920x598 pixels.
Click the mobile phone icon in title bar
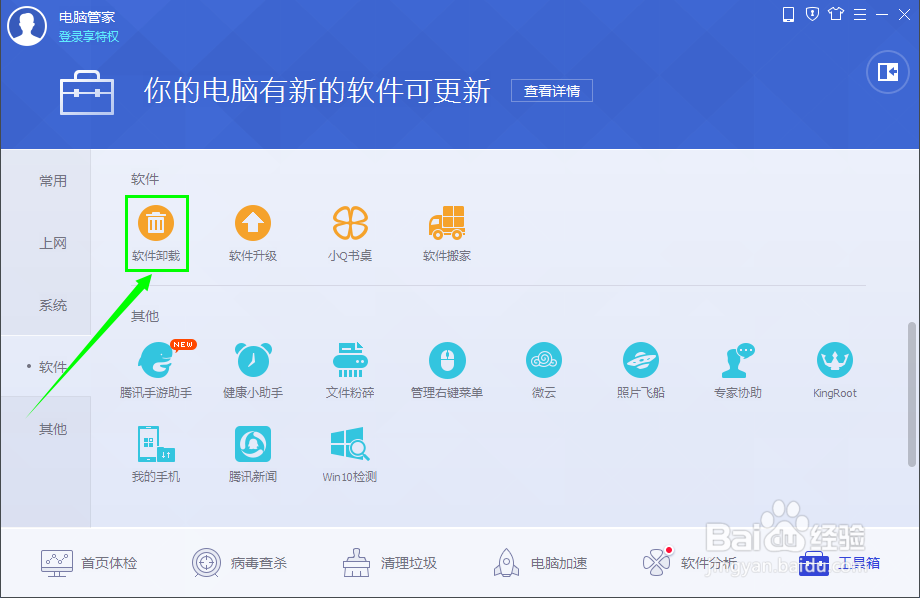789,14
